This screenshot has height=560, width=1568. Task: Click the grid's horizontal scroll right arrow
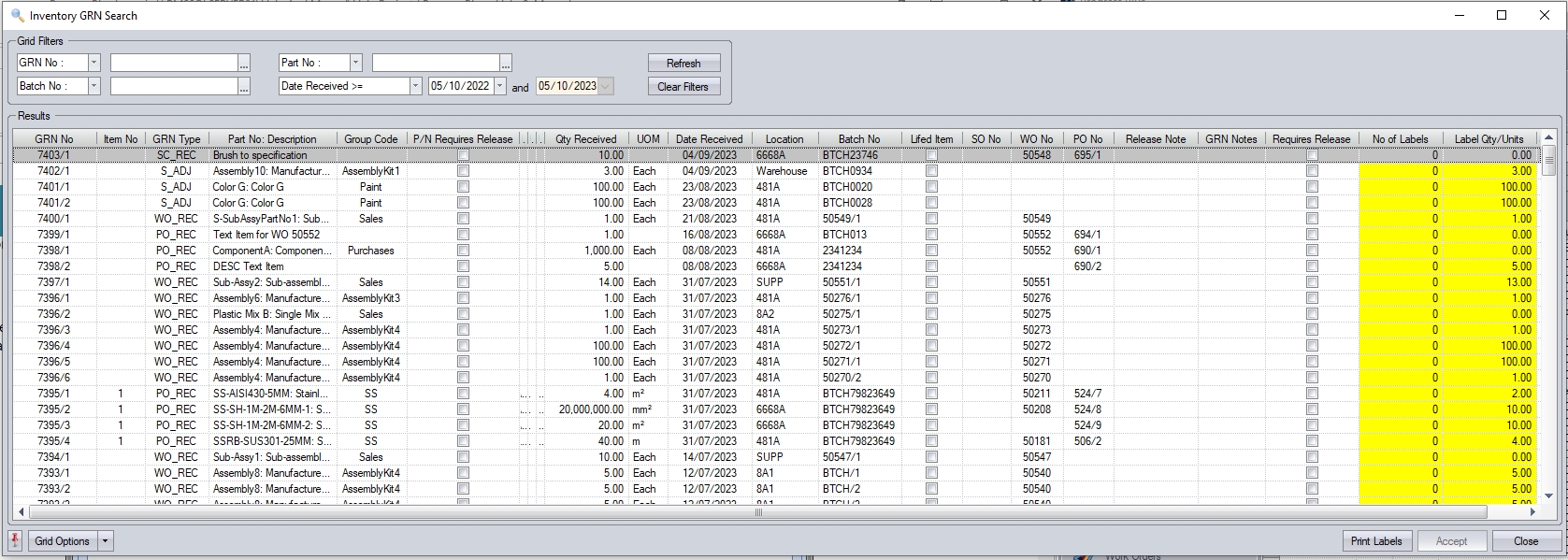[1532, 511]
